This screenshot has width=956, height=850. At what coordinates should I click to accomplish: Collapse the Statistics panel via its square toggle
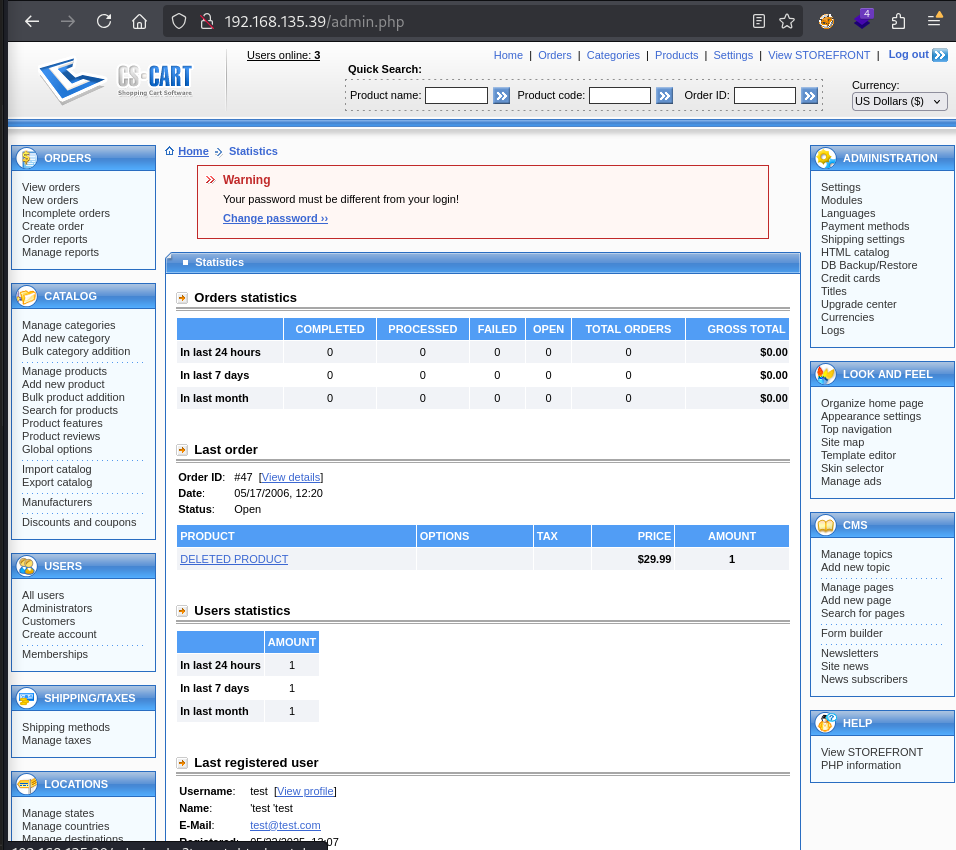[185, 261]
